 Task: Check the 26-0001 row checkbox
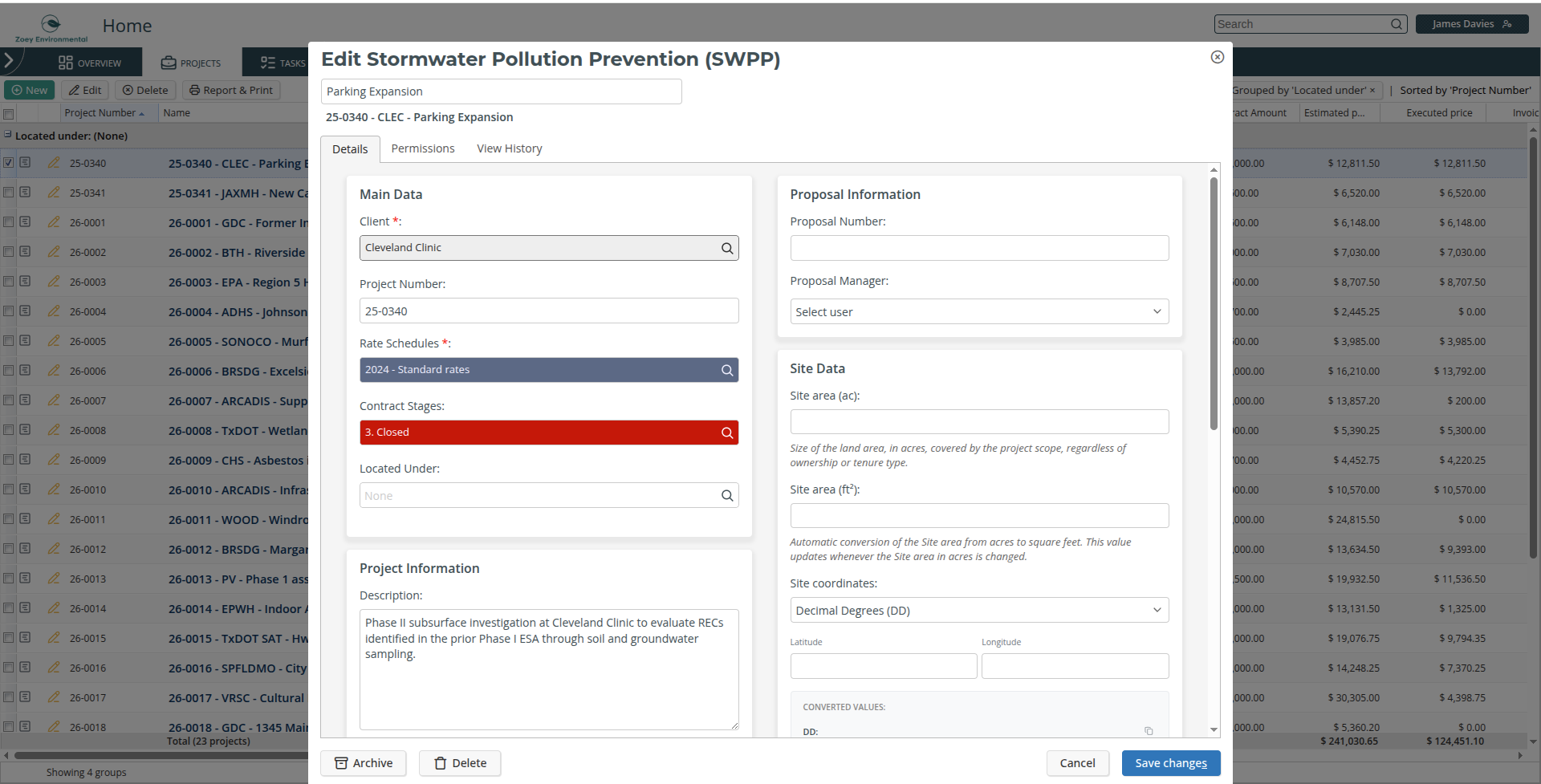pyautogui.click(x=9, y=222)
